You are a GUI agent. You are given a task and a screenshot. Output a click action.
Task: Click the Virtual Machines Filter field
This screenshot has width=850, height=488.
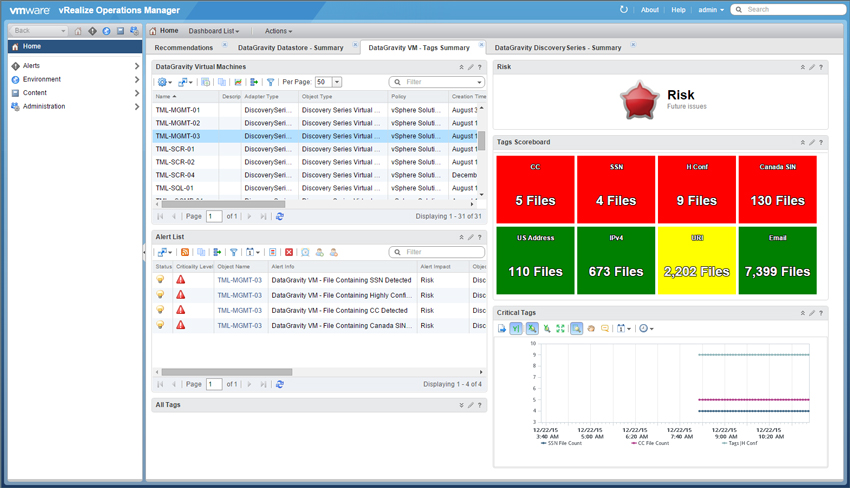tap(437, 82)
